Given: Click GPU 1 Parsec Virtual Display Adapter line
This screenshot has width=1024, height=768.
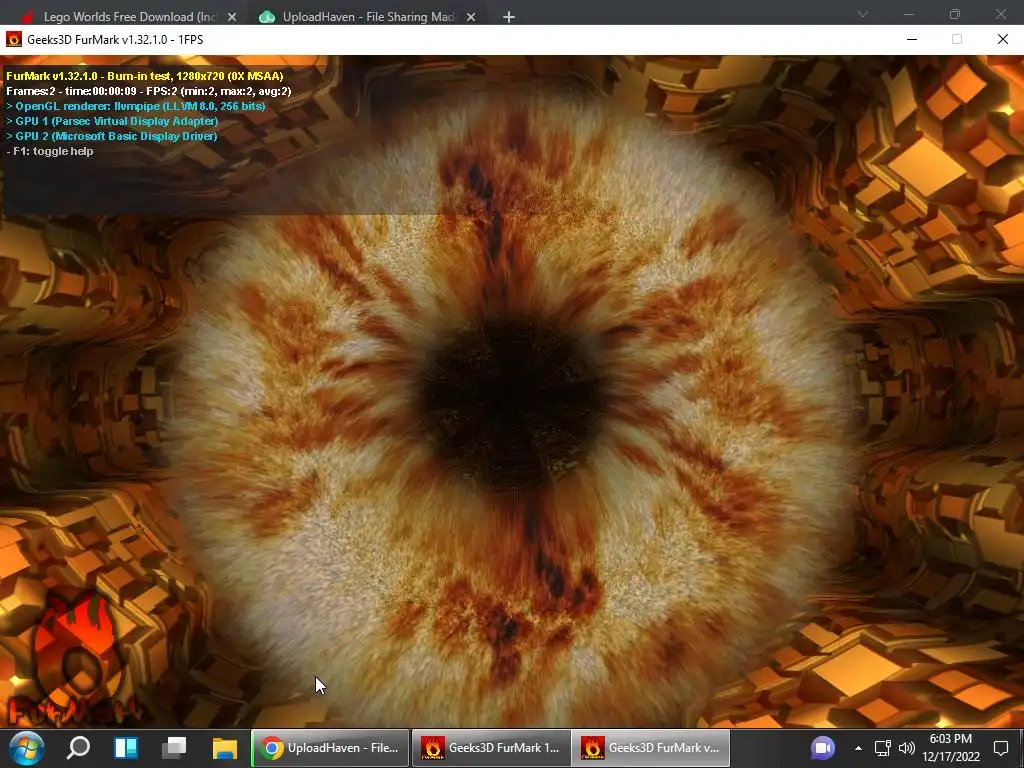Looking at the screenshot, I should pos(112,121).
